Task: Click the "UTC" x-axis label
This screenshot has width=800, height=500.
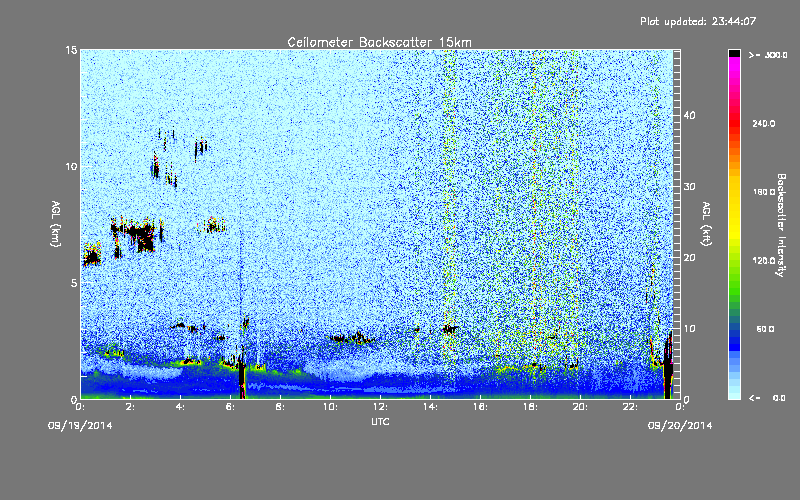Action: [380, 421]
